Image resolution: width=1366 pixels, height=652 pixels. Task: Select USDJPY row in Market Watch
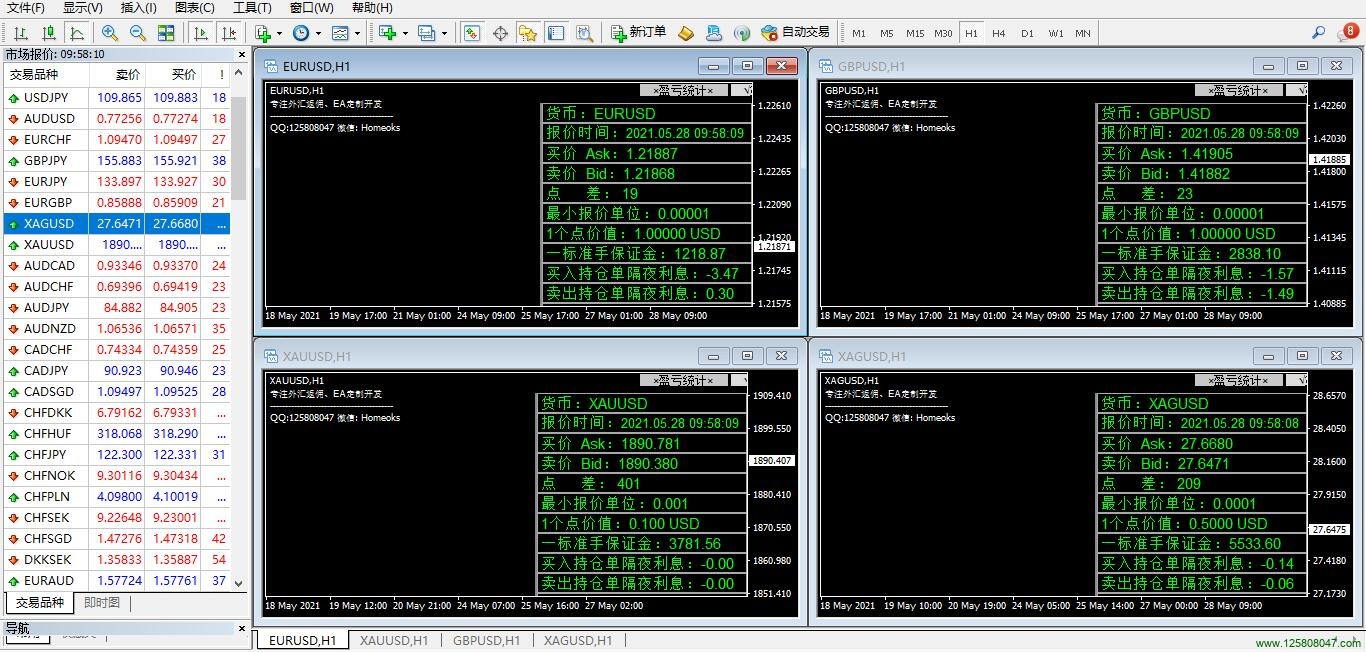point(116,98)
